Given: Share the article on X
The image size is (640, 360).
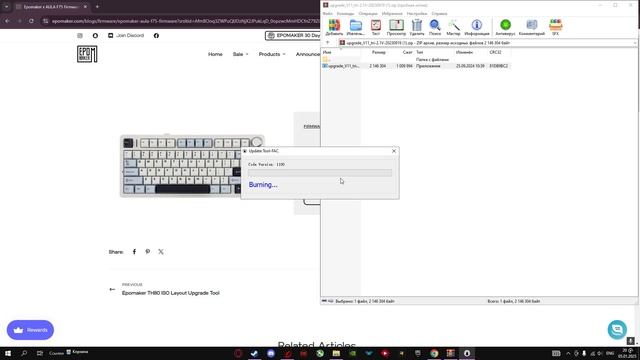Looking at the screenshot, I should tap(161, 252).
